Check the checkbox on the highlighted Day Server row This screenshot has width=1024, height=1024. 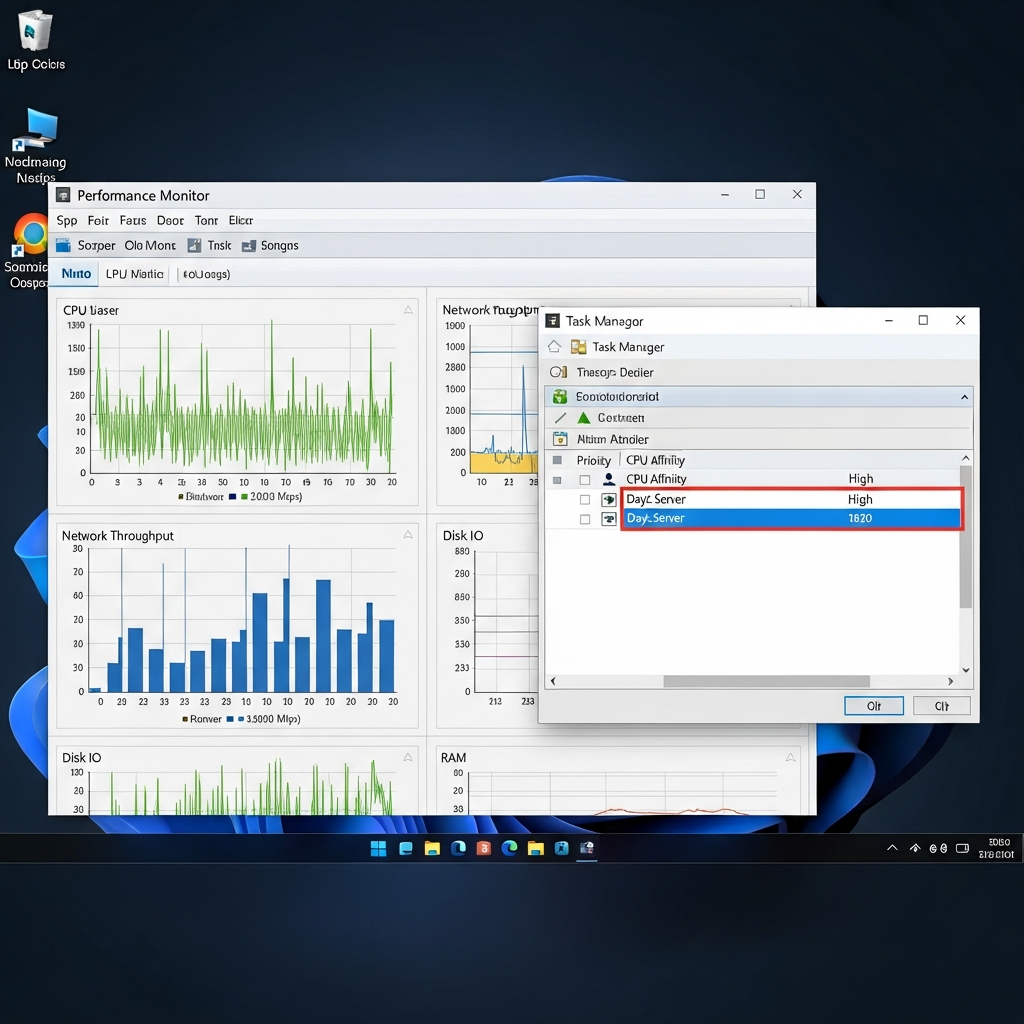[x=587, y=518]
